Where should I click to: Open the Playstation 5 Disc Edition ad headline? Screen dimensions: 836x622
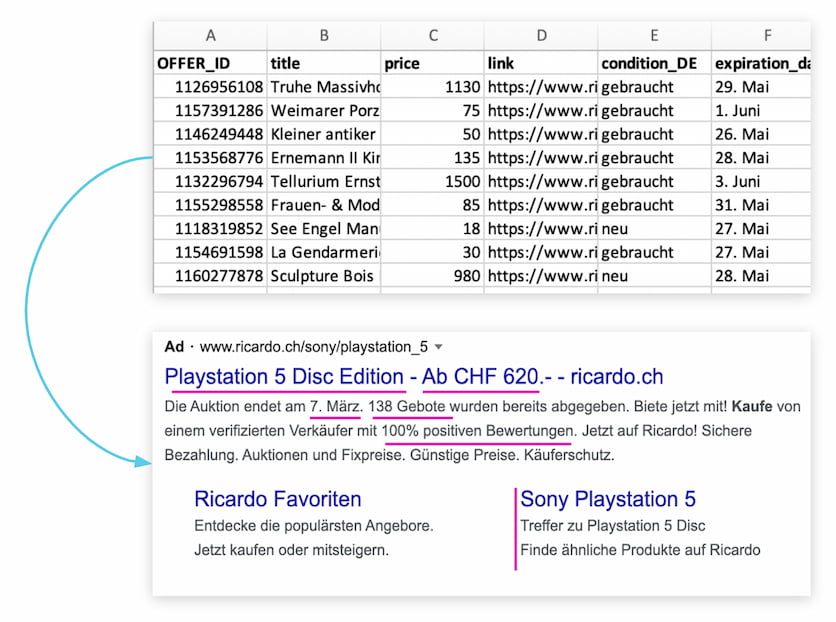click(x=414, y=377)
